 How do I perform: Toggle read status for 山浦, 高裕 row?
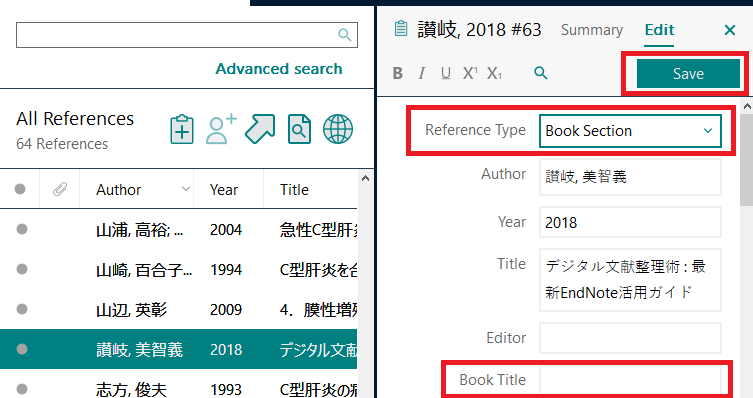click(22, 229)
